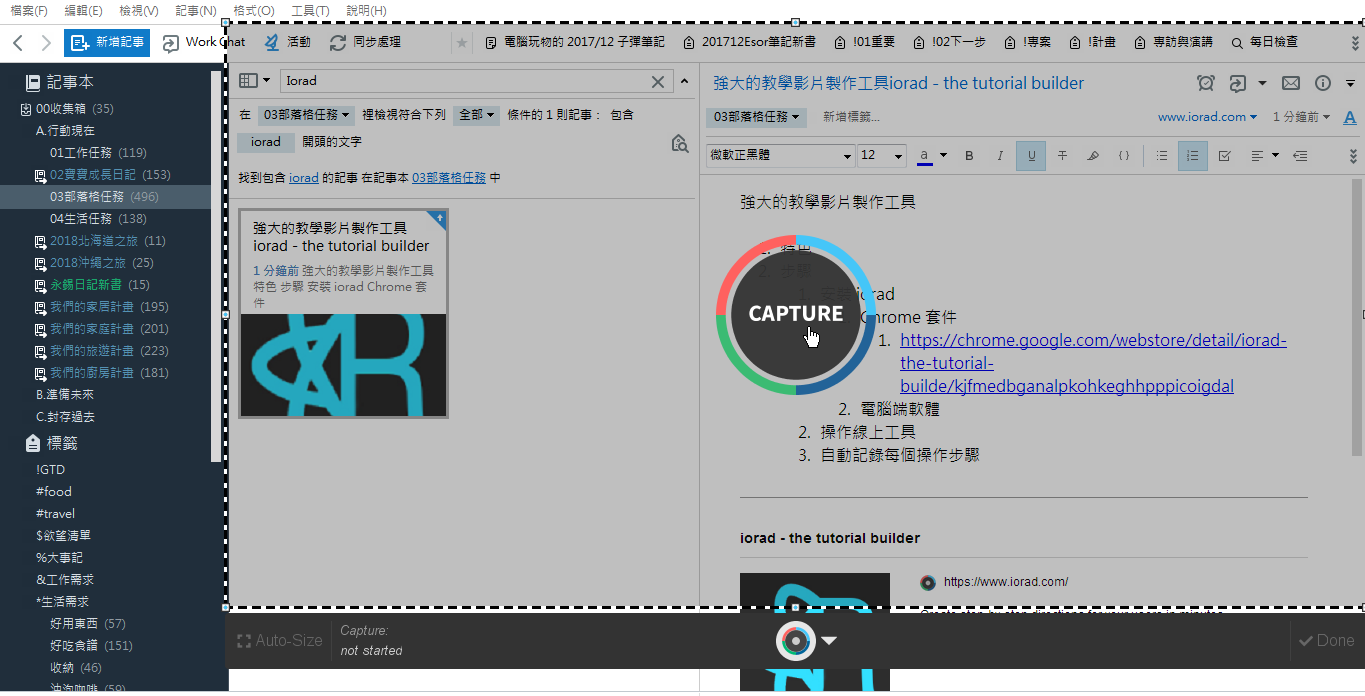Go forward with the right arrow
The width and height of the screenshot is (1365, 696).
tap(46, 43)
